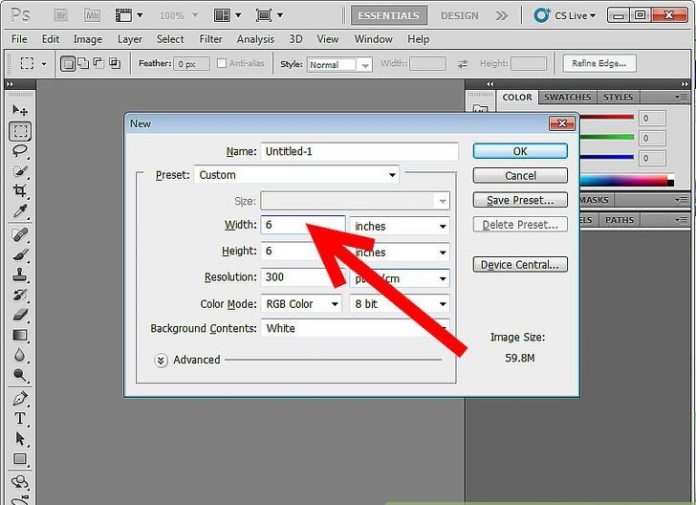Select the Crop tool
The height and width of the screenshot is (505, 696).
point(20,191)
